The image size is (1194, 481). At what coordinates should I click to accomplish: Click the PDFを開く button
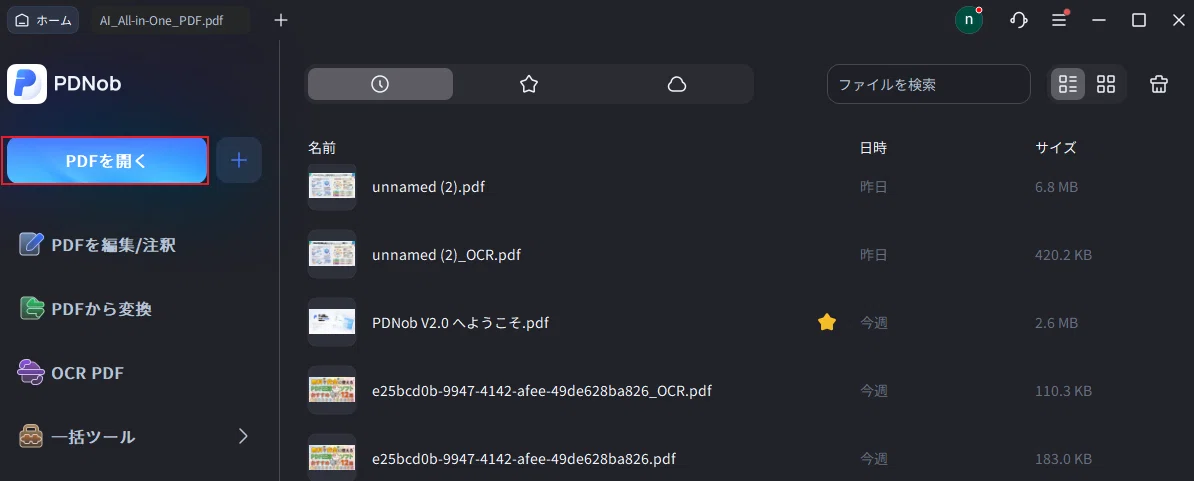click(x=106, y=161)
